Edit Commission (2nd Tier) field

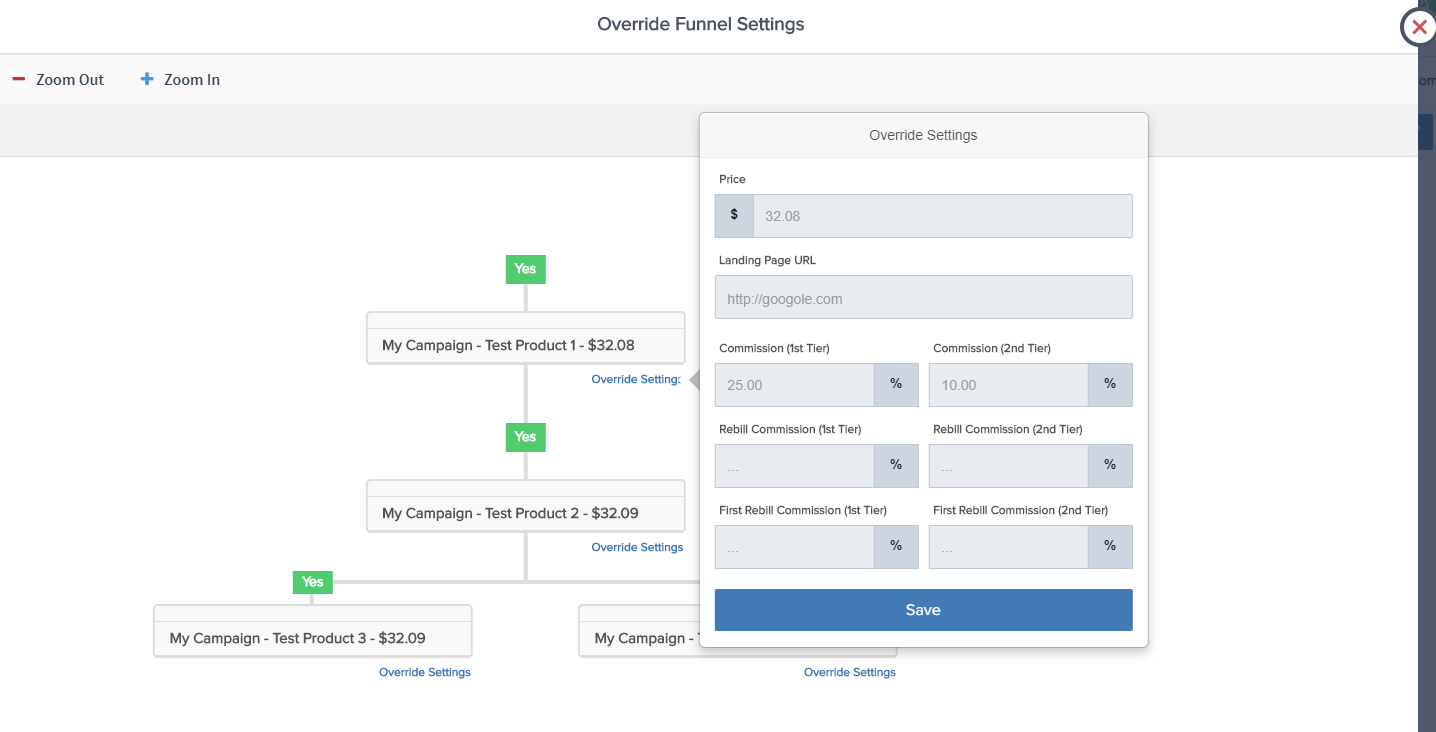click(1008, 385)
